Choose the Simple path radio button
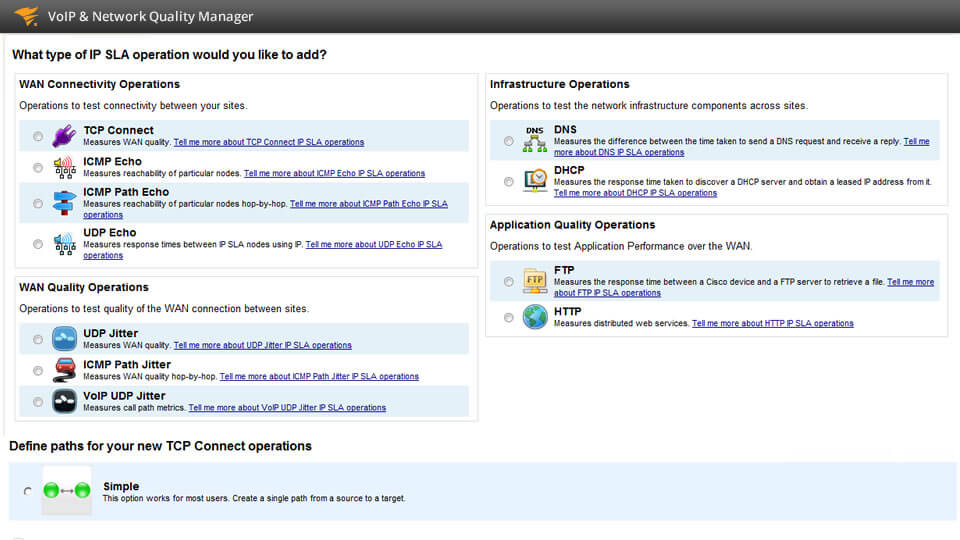 [x=28, y=491]
